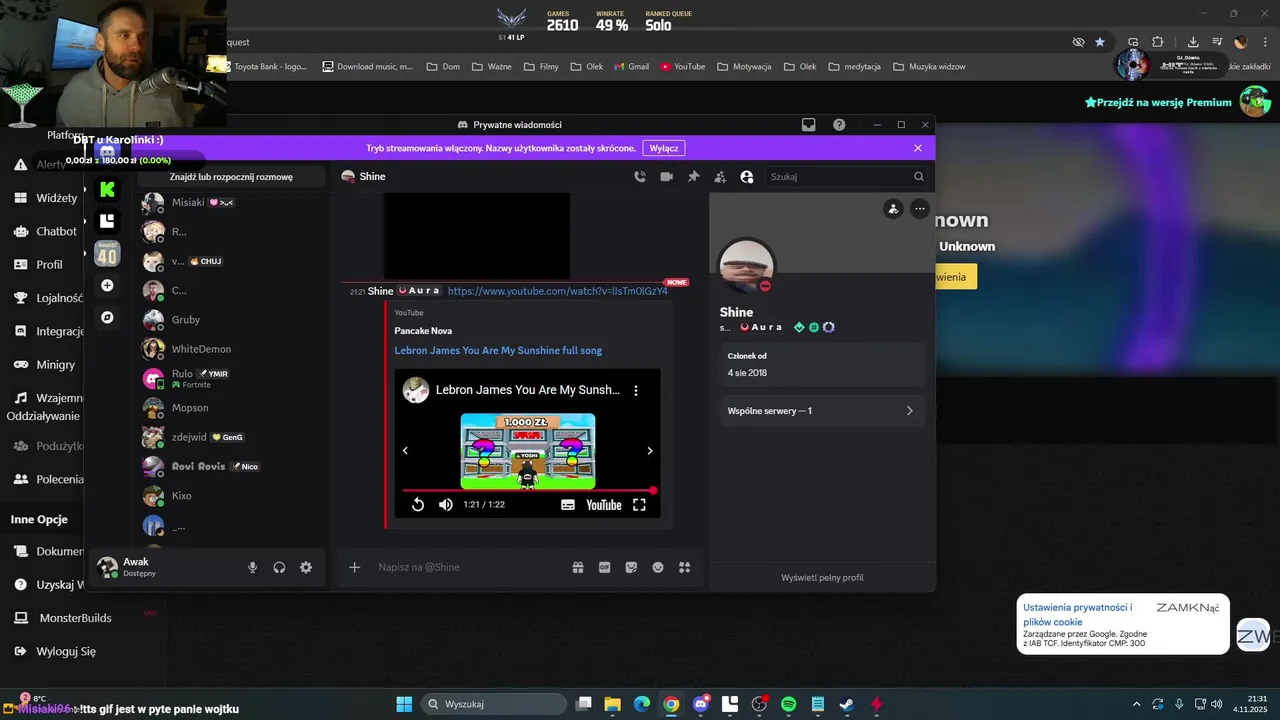This screenshot has width=1280, height=720.
Task: Toggle the bookmark star in Chrome address bar
Action: click(1100, 42)
